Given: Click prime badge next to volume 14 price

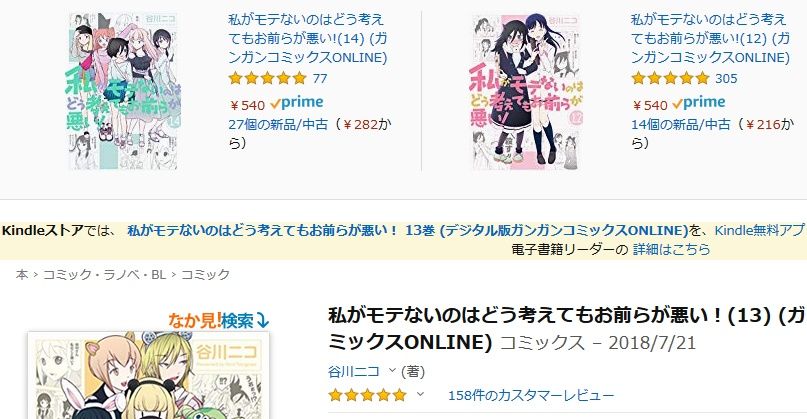Looking at the screenshot, I should pos(297,103).
